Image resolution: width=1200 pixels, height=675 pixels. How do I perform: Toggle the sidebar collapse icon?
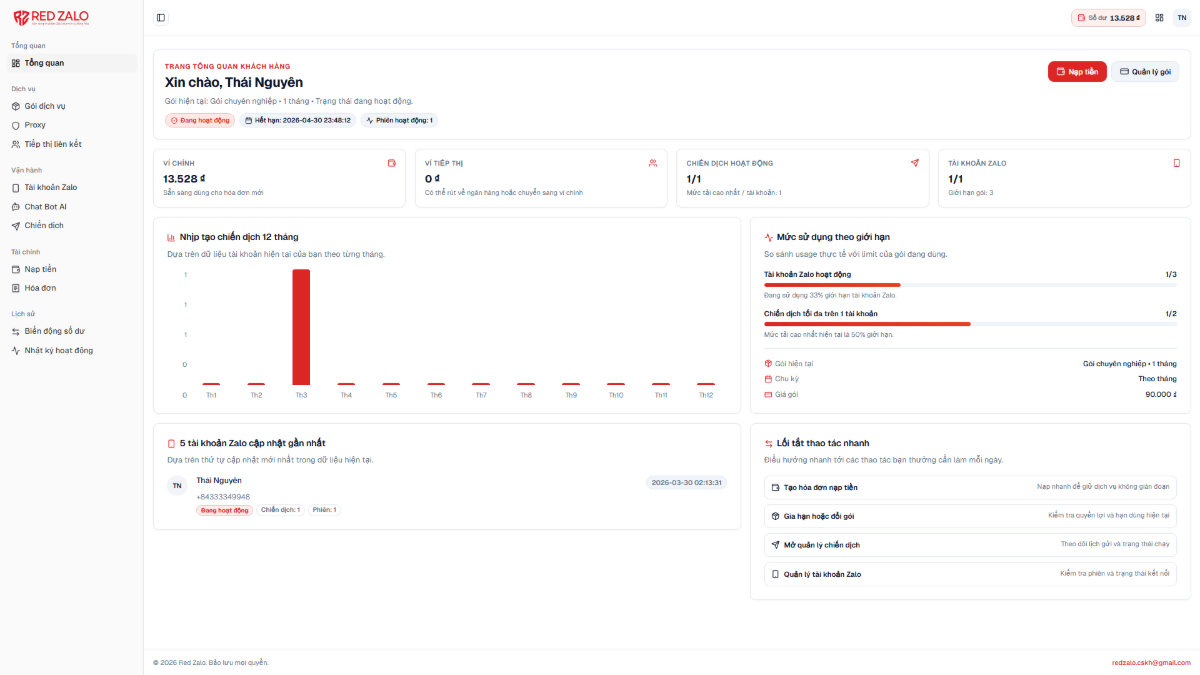[161, 17]
